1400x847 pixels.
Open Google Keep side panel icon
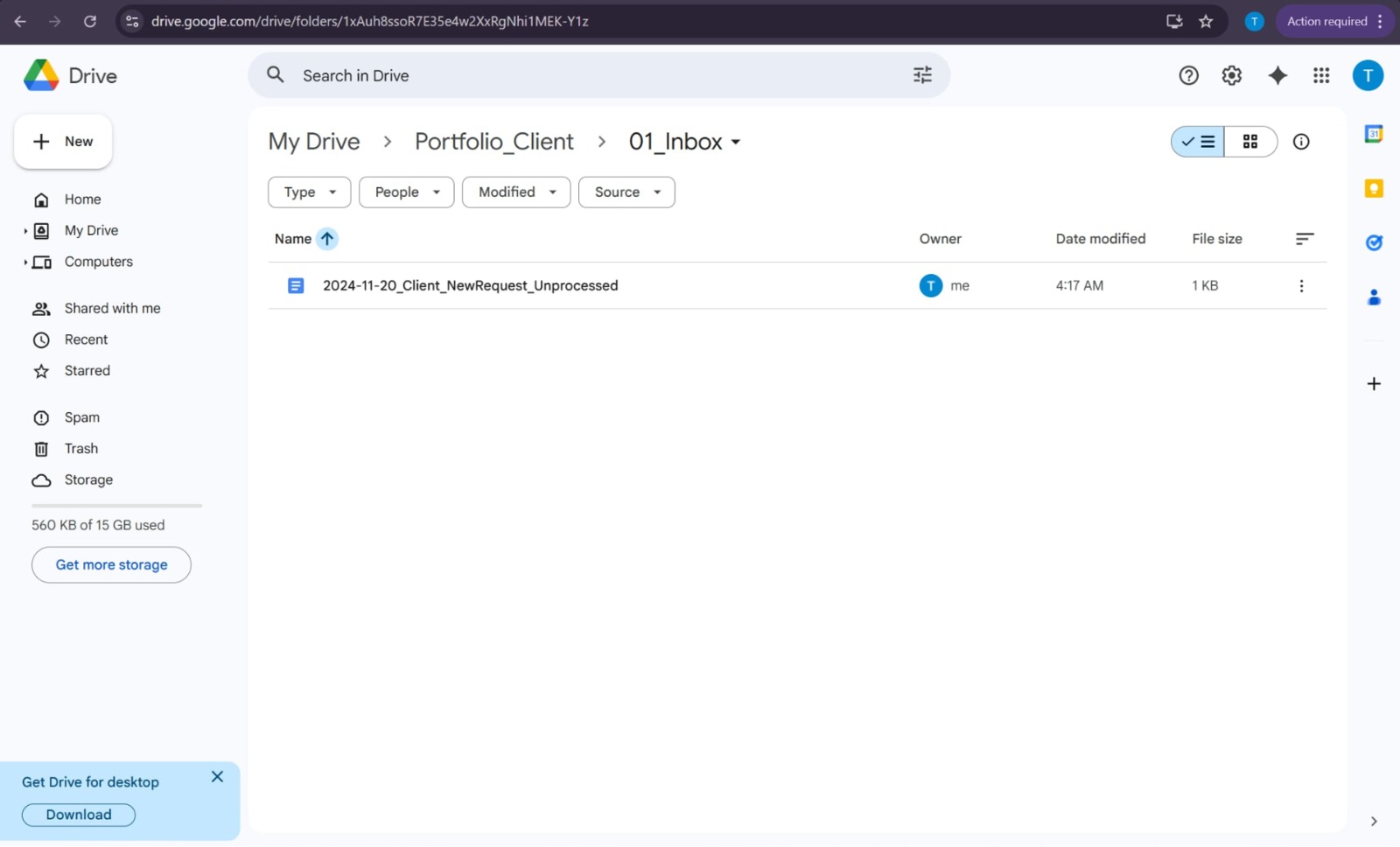[1374, 188]
